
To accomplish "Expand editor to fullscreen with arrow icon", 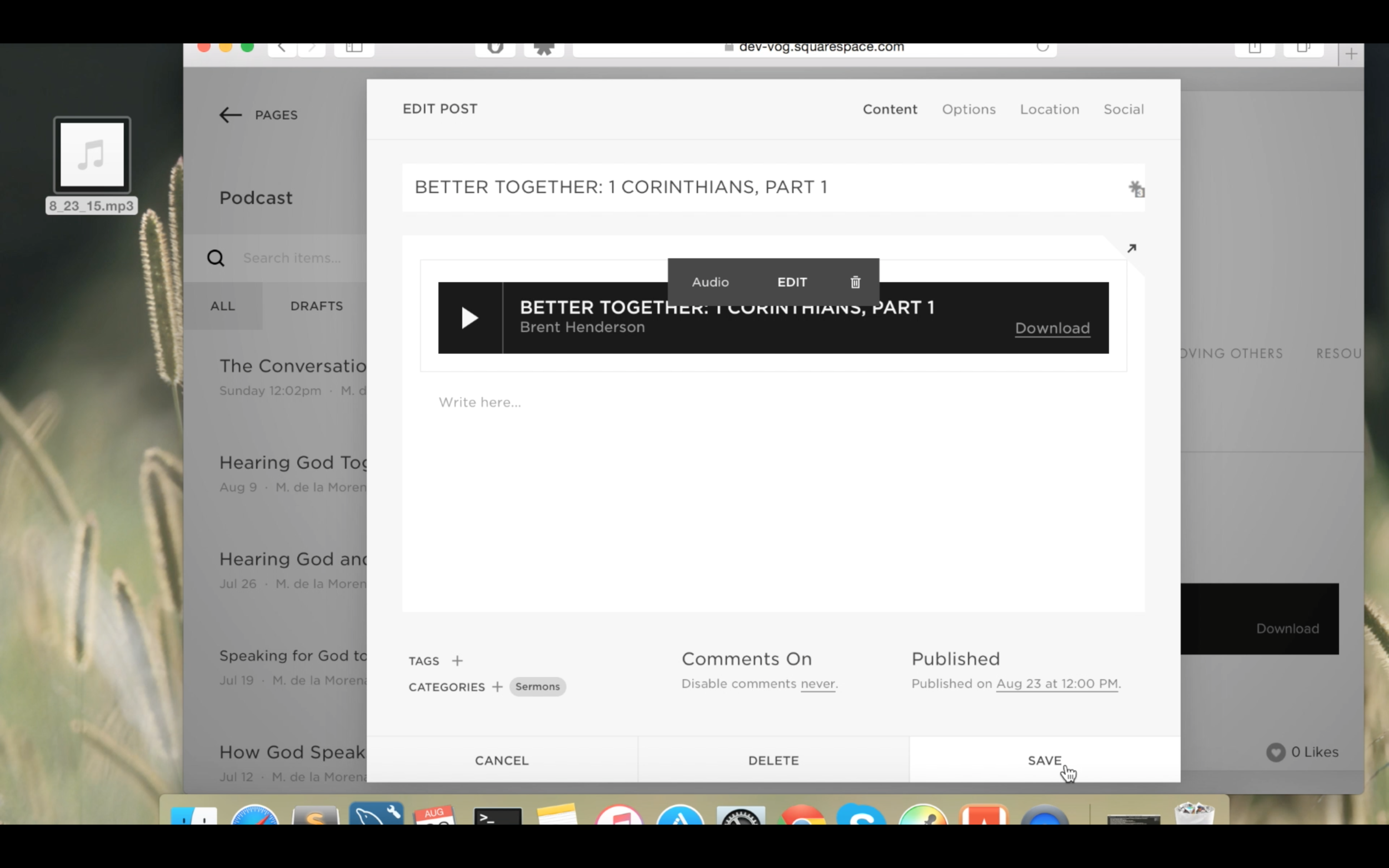I will 1131,249.
